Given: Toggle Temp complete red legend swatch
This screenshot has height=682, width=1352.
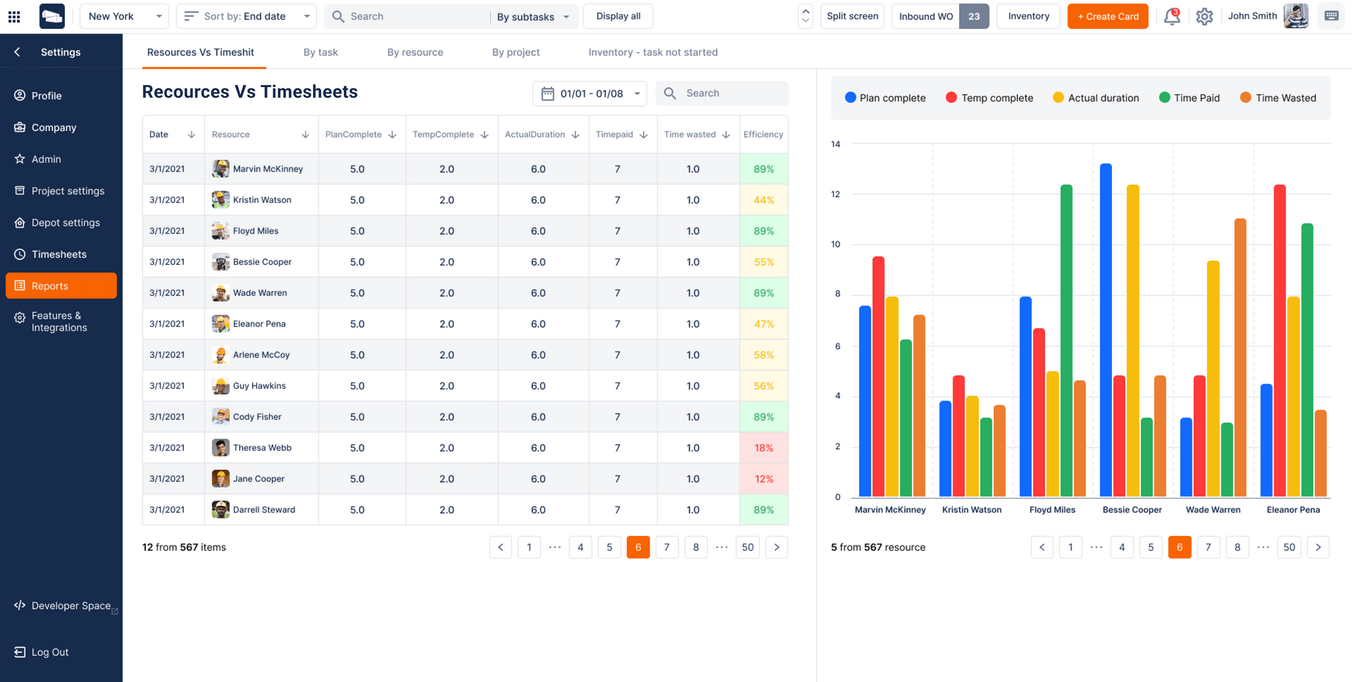Looking at the screenshot, I should click(x=951, y=98).
